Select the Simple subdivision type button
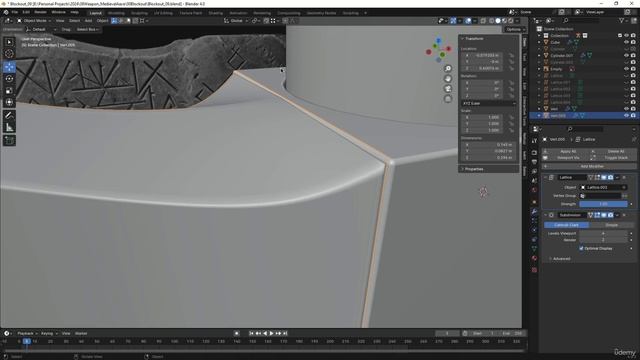640x360 pixels. click(611, 225)
